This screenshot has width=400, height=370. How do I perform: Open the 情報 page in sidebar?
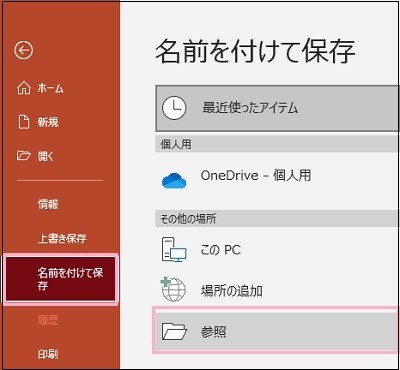pyautogui.click(x=48, y=204)
